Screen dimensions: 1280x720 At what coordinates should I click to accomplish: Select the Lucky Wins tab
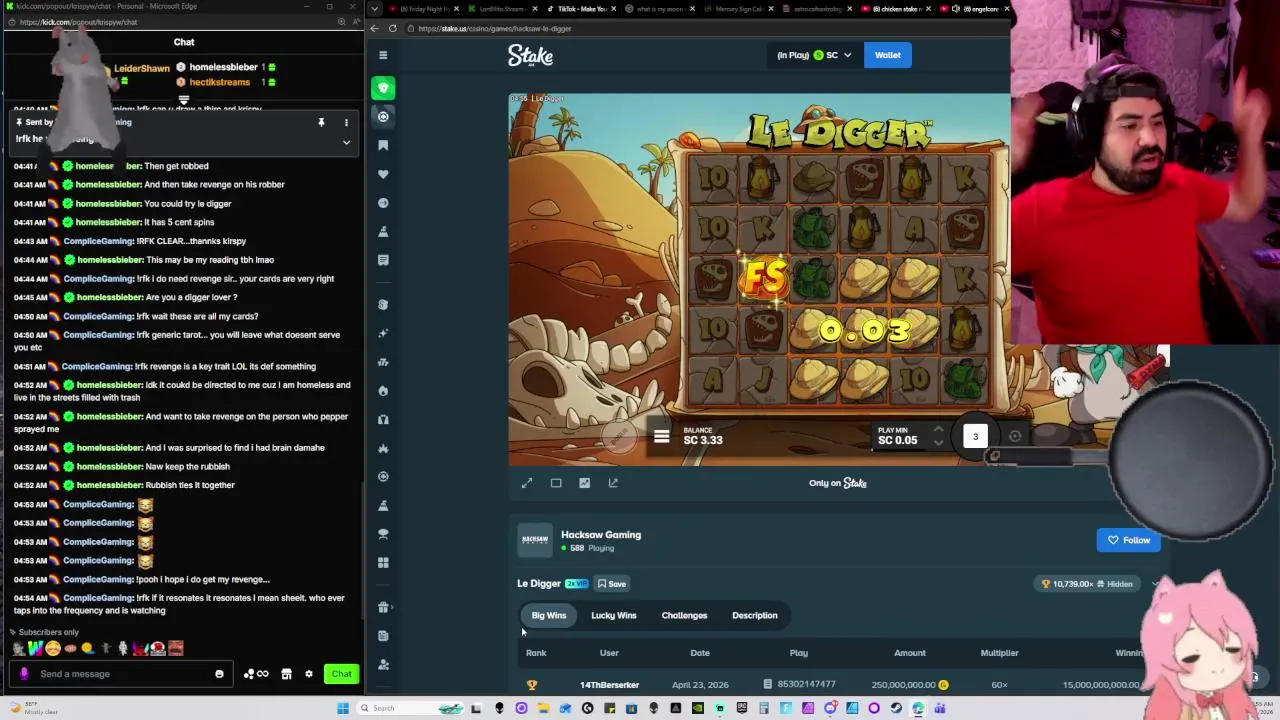[613, 615]
